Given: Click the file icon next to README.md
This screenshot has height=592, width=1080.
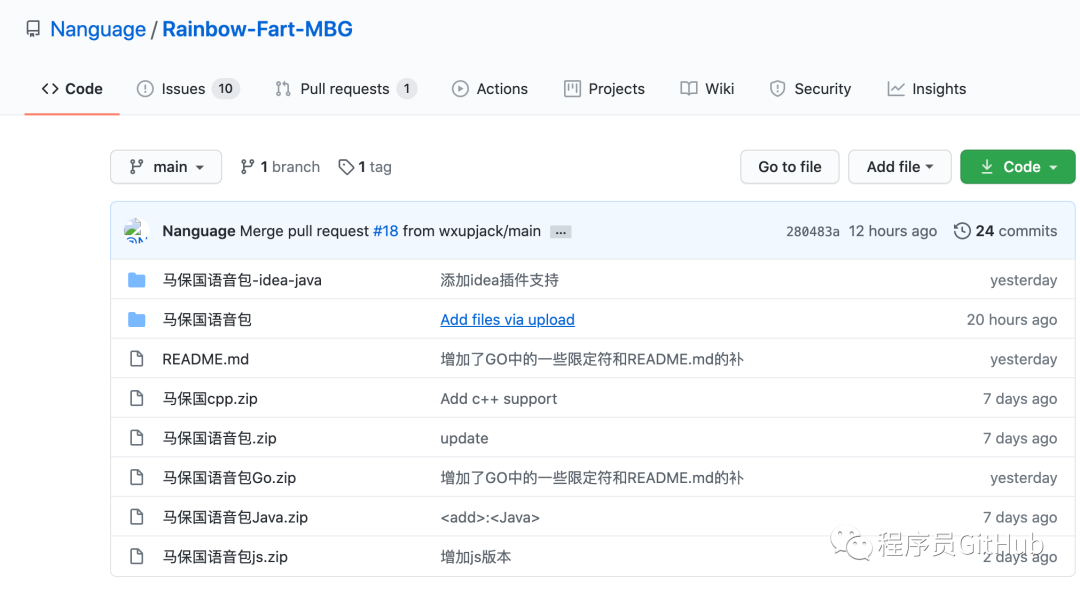Looking at the screenshot, I should click(137, 359).
